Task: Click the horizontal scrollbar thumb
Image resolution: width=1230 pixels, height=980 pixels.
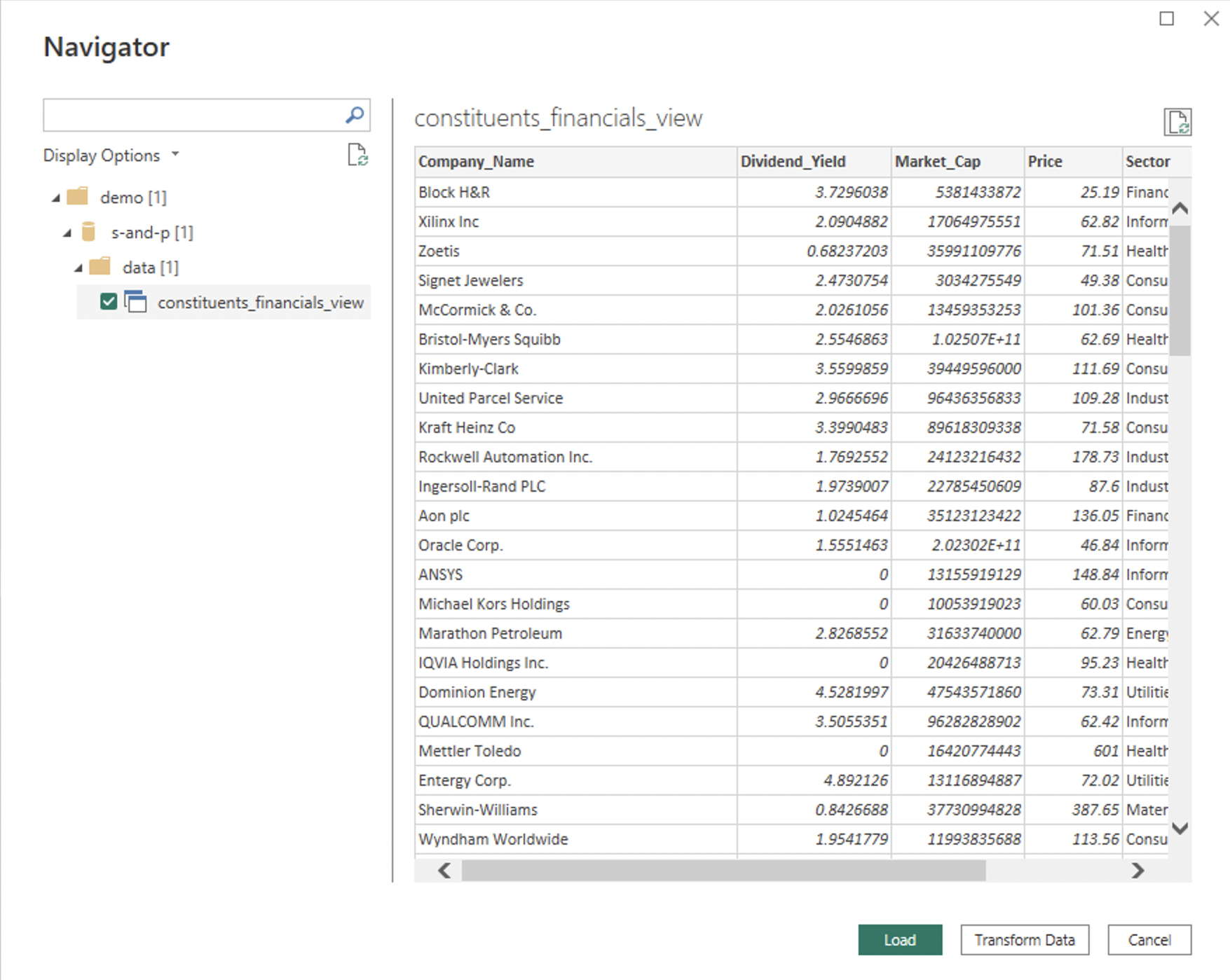Action: click(x=723, y=870)
